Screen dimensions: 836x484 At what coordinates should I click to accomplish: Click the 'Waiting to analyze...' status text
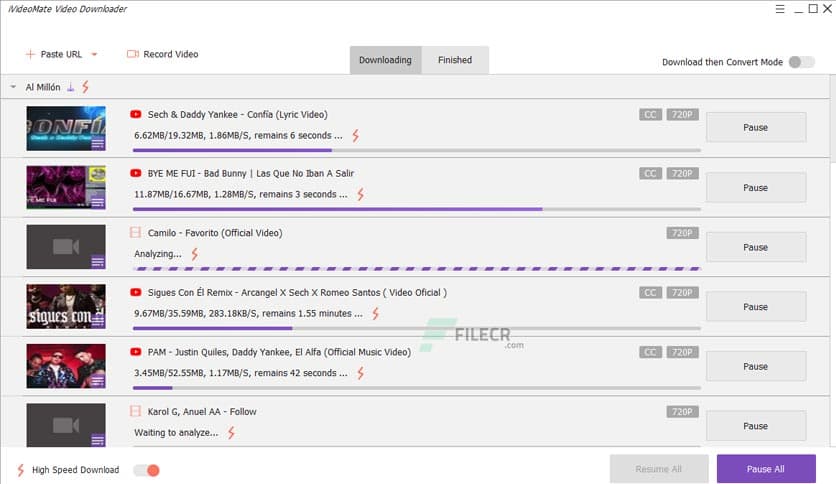(x=176, y=433)
